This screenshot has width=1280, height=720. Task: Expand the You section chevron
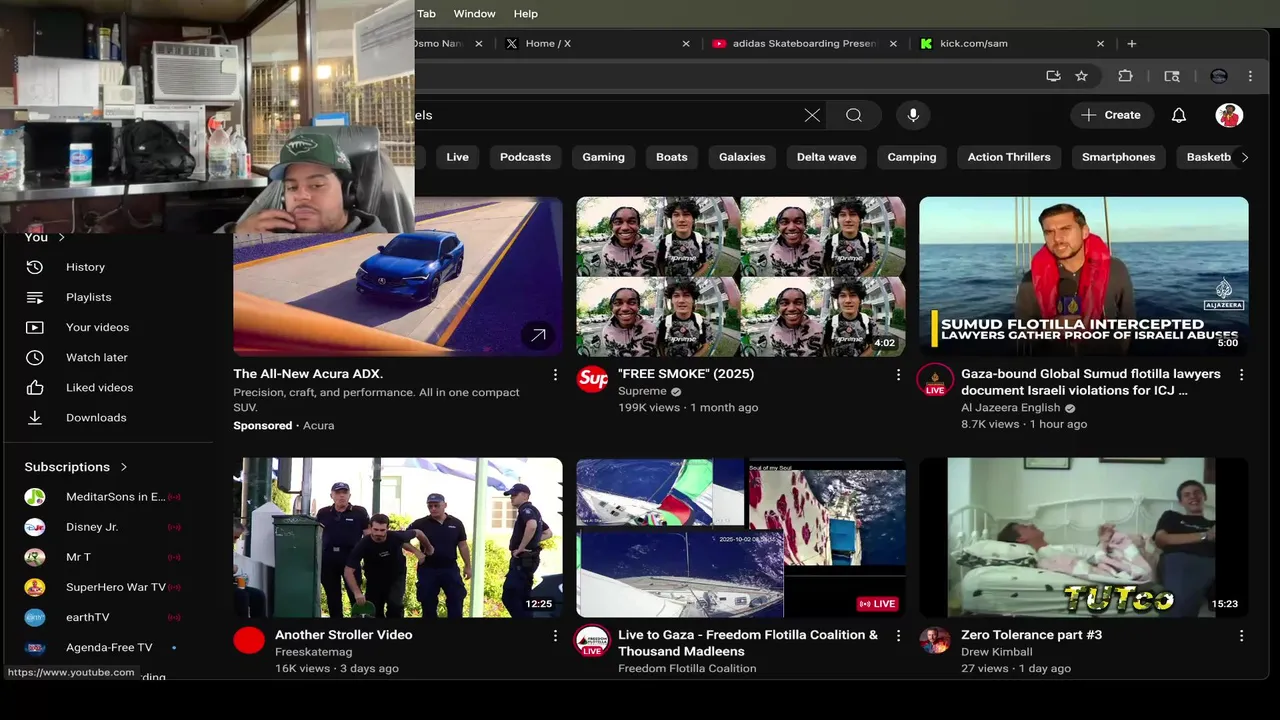[61, 237]
